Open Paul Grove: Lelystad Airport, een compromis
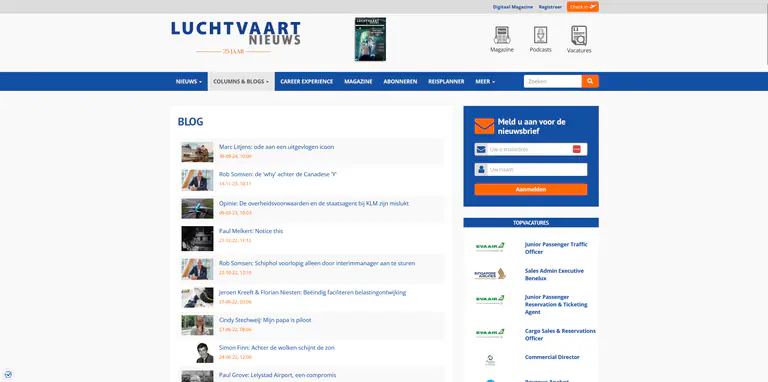The width and height of the screenshot is (768, 382). click(x=277, y=375)
